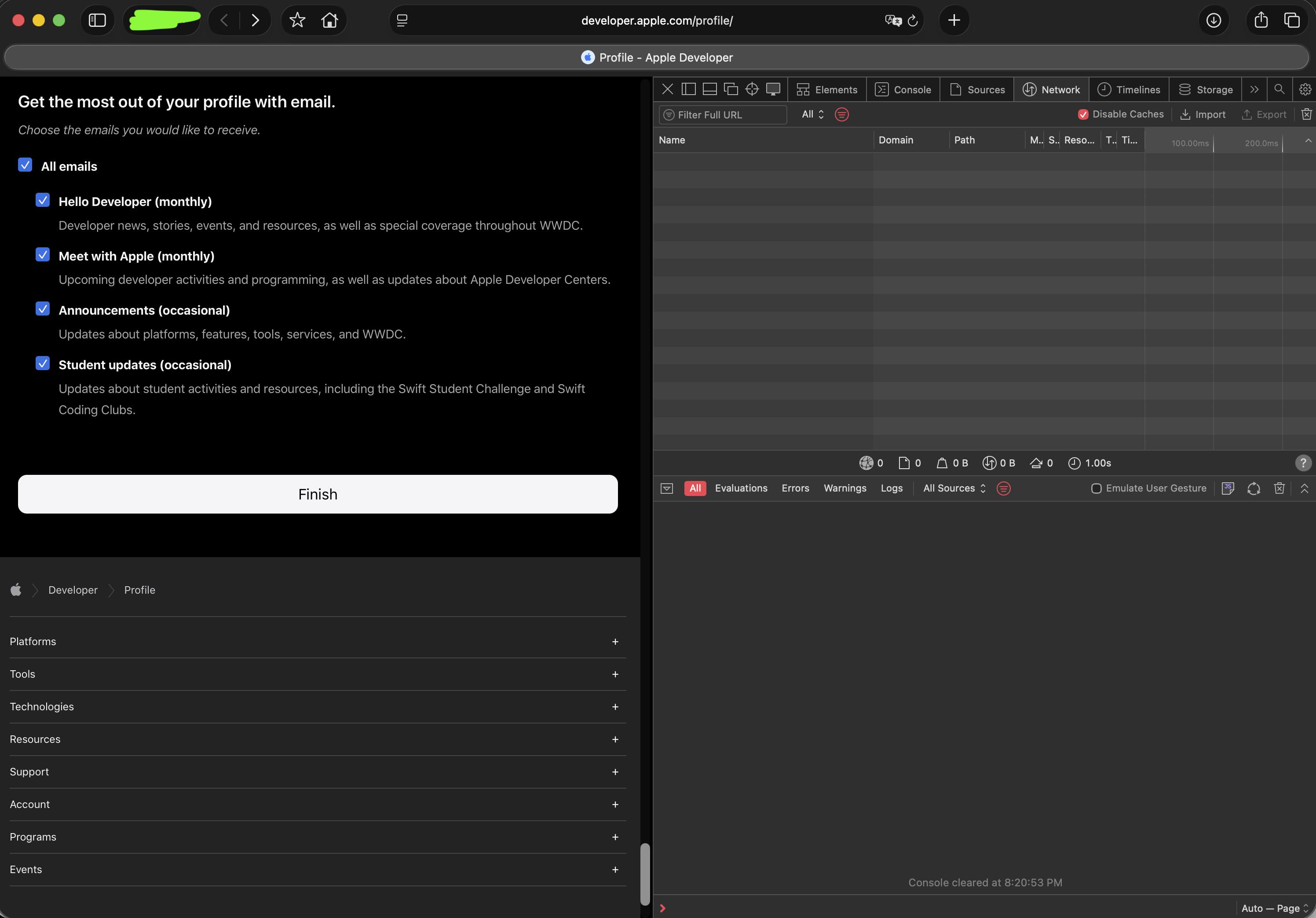Open the Safari share icon
Viewport: 1316px width, 918px height.
[x=1261, y=21]
